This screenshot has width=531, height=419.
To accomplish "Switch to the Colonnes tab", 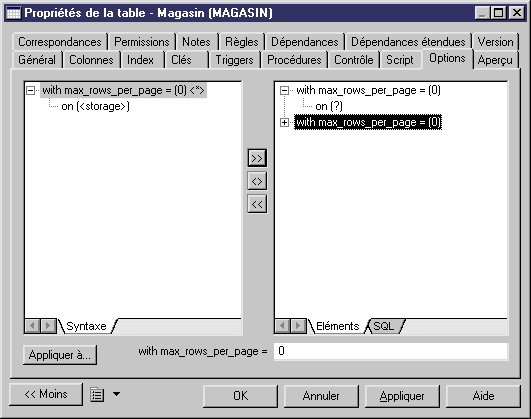I will click(x=91, y=60).
